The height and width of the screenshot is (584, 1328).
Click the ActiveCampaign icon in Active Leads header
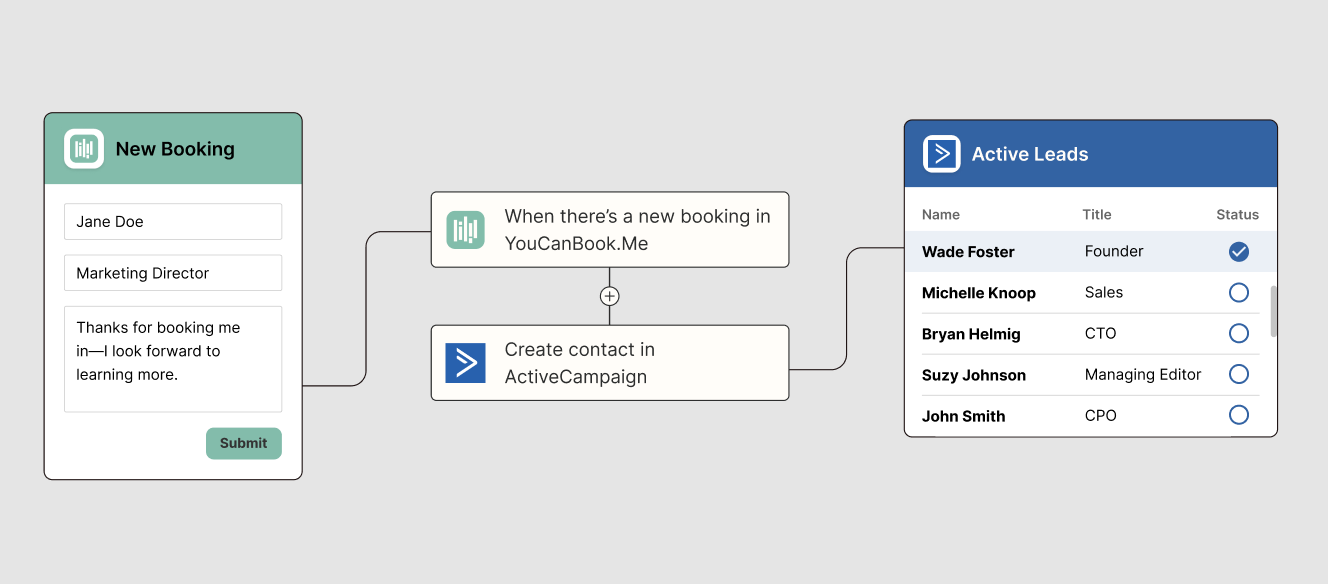[941, 154]
